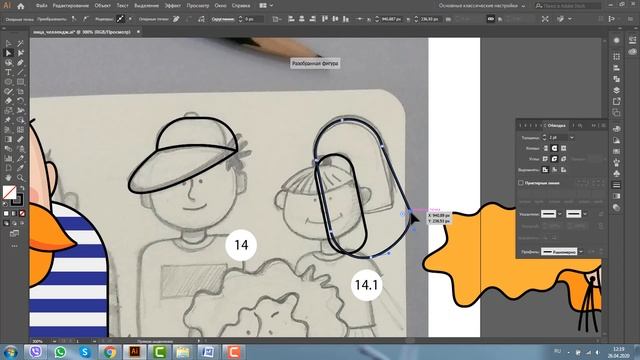
Task: Open Skype from the taskbar
Action: coord(85,351)
